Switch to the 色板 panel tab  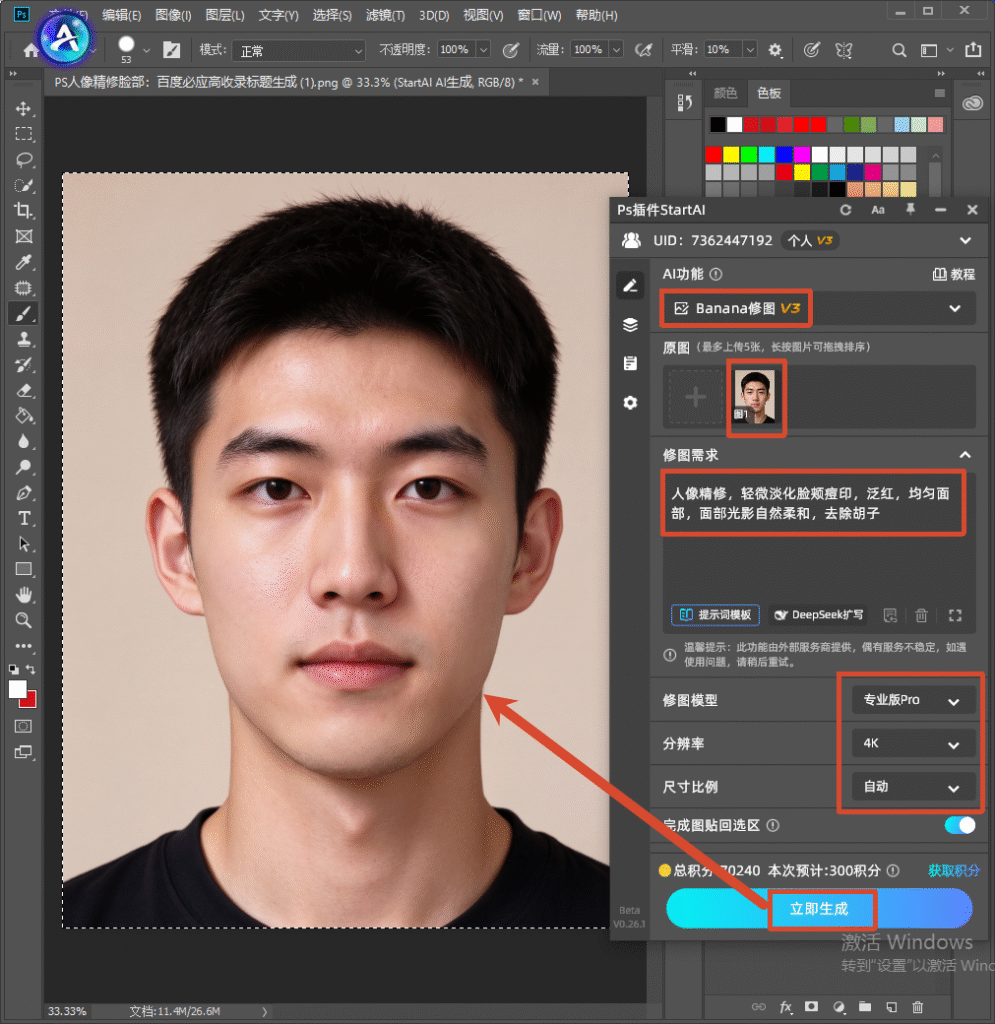[768, 93]
